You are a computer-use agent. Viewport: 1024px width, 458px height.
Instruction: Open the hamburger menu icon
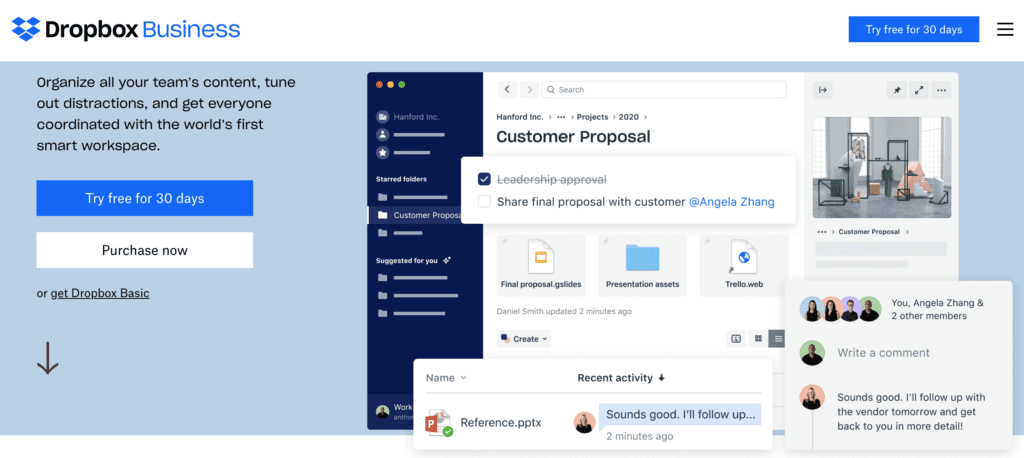click(1005, 30)
